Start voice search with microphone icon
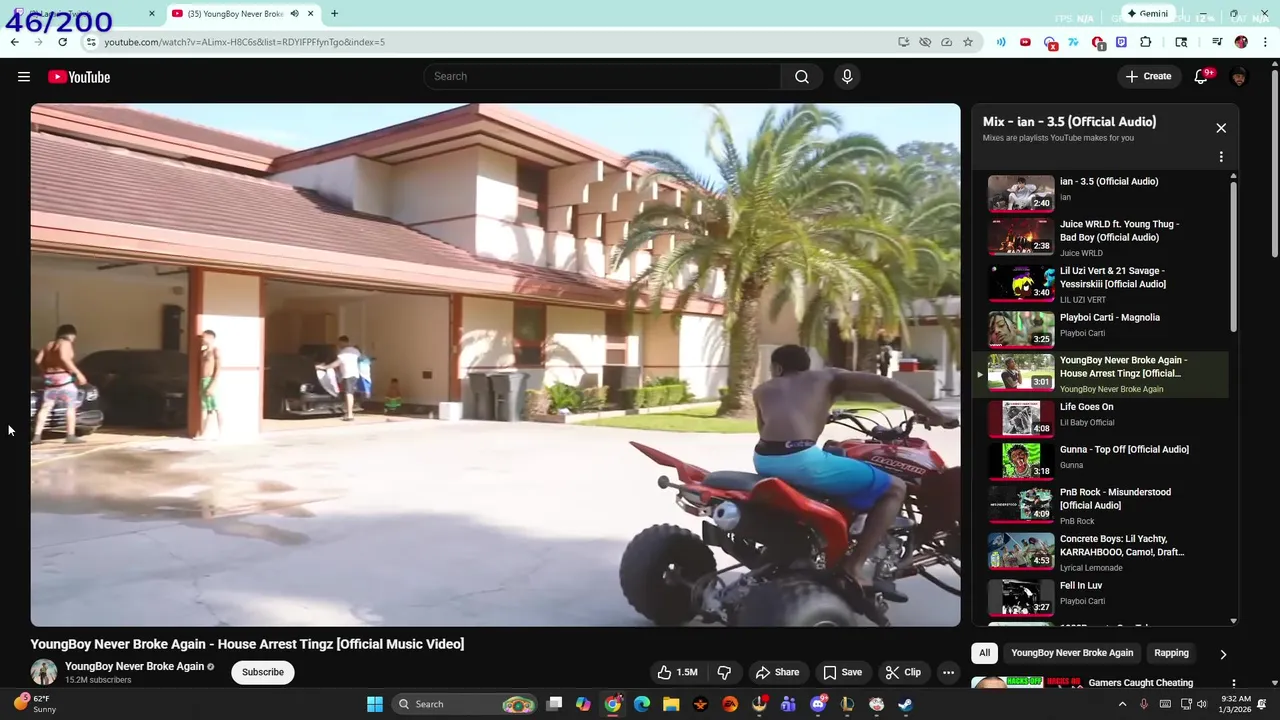The height and width of the screenshot is (720, 1280). pyautogui.click(x=847, y=77)
